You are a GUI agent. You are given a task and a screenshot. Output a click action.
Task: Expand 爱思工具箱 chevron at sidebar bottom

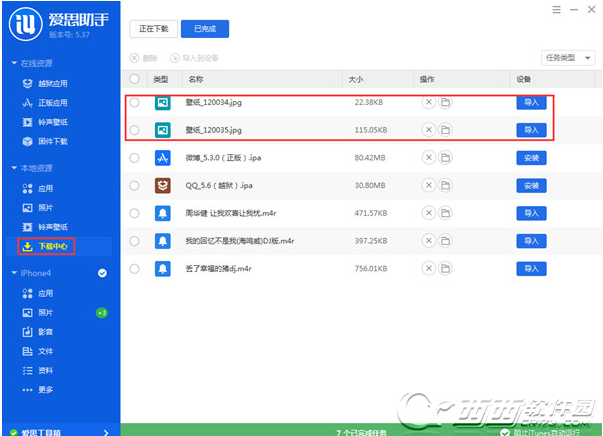106,433
